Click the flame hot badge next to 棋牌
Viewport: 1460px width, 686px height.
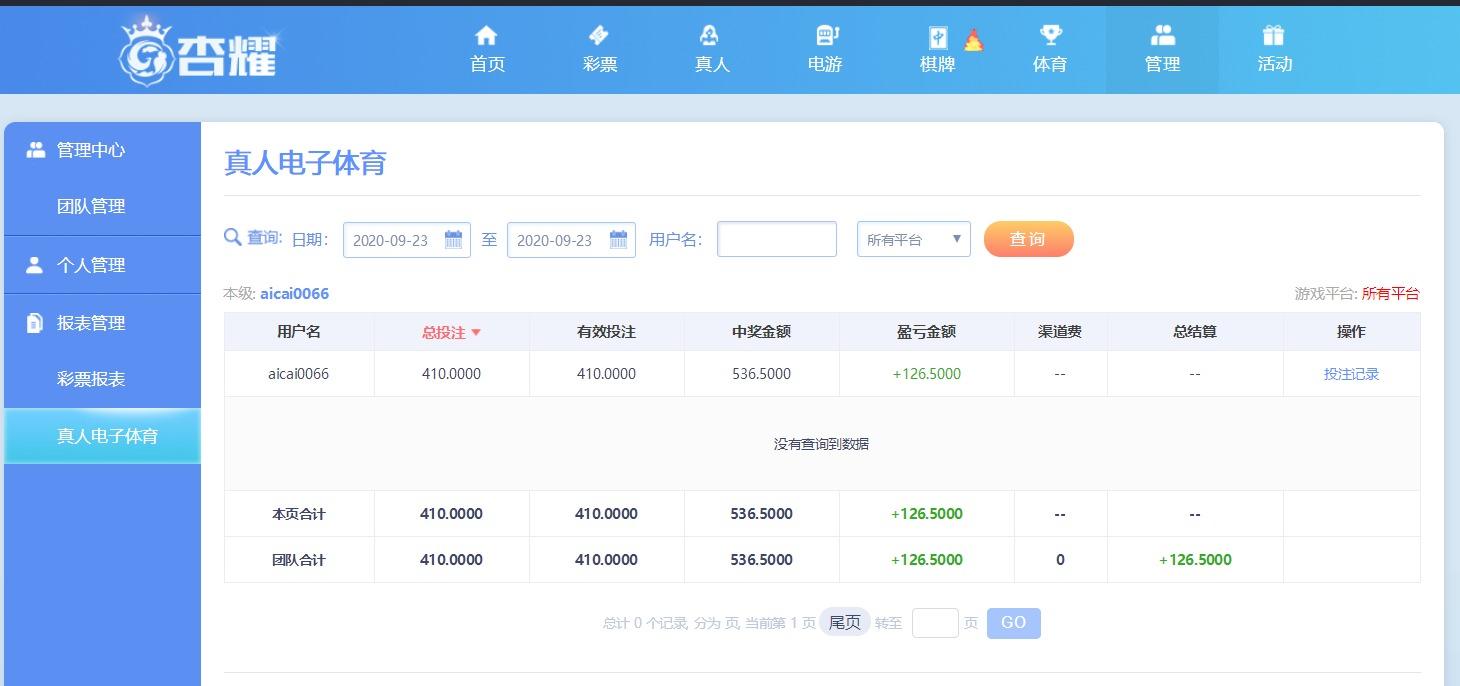coord(973,40)
